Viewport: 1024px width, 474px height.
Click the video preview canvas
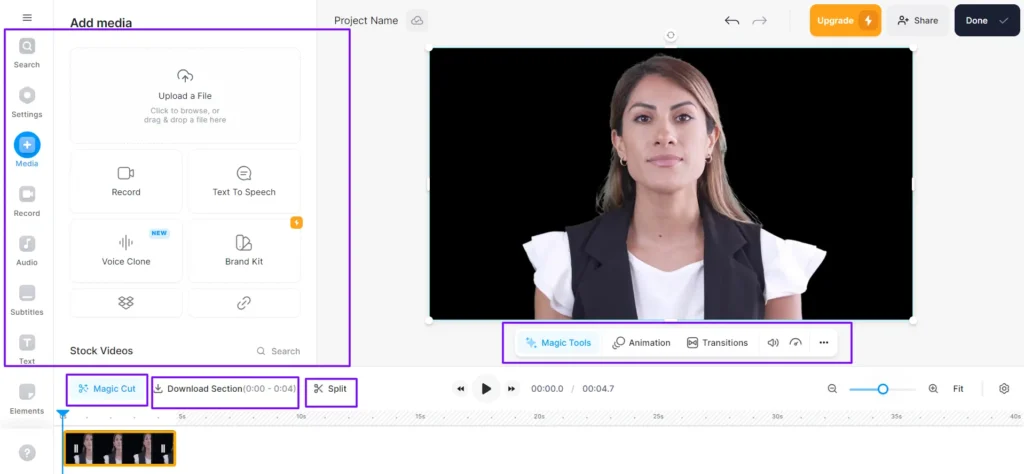click(671, 184)
